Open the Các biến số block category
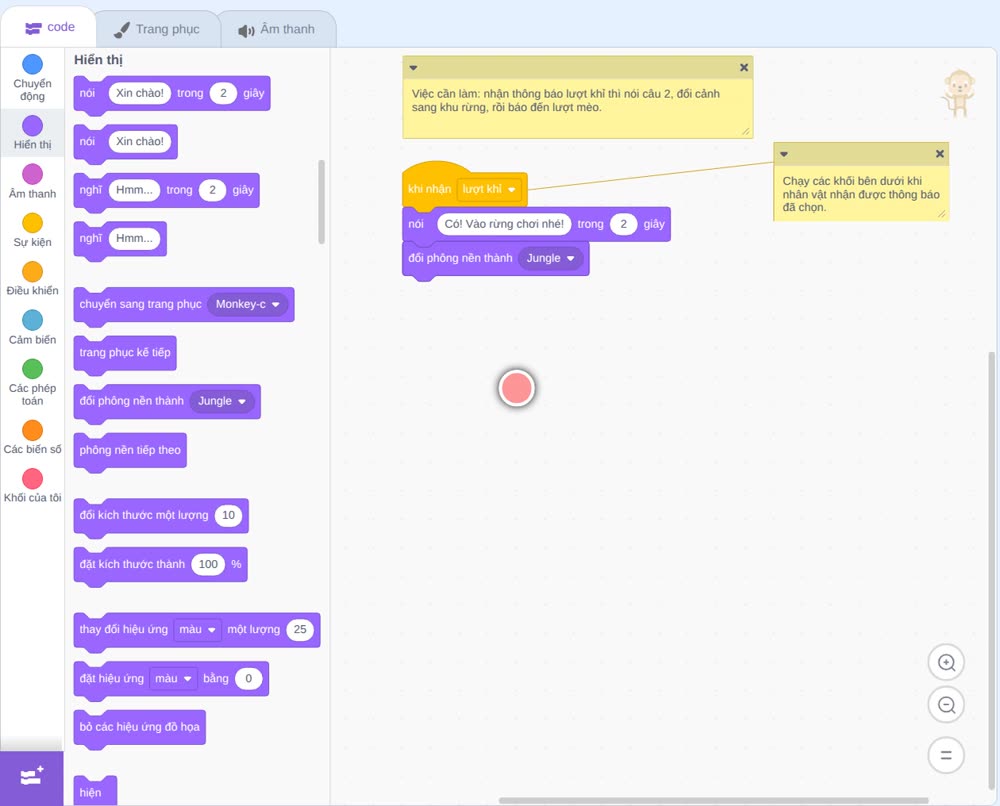This screenshot has height=806, width=1000. pos(32,437)
